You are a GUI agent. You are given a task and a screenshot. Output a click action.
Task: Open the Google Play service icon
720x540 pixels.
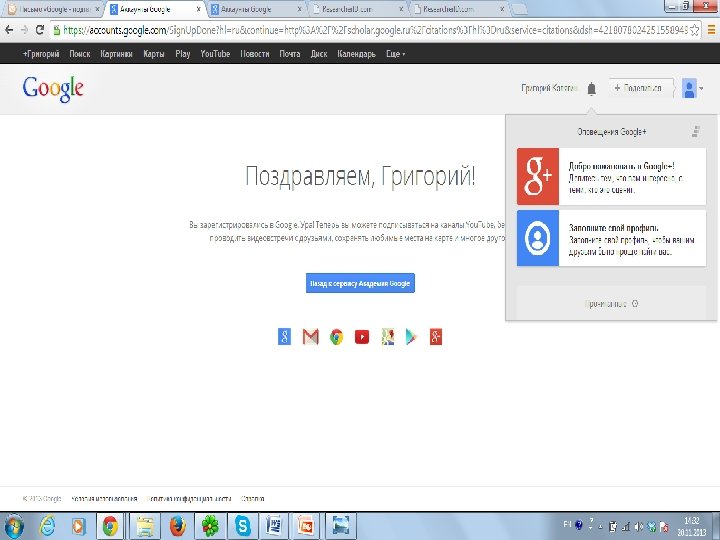coord(411,337)
